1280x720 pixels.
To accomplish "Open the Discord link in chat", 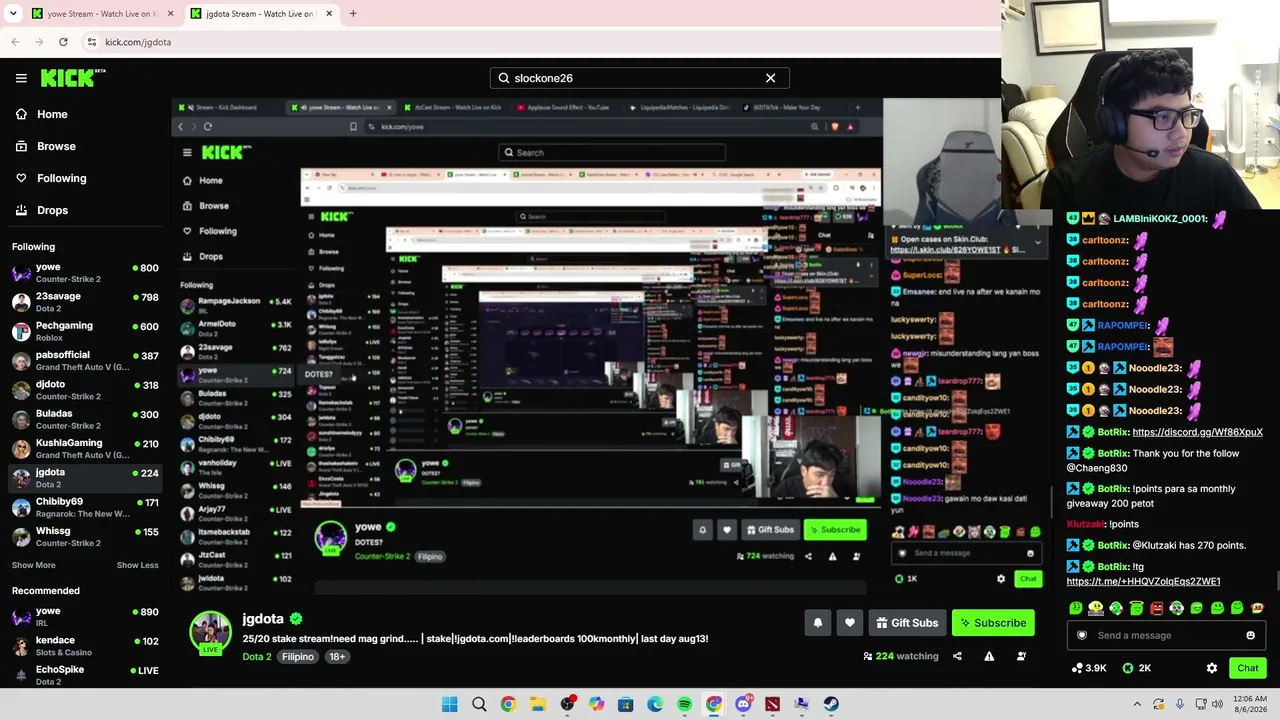I will tap(1197, 432).
